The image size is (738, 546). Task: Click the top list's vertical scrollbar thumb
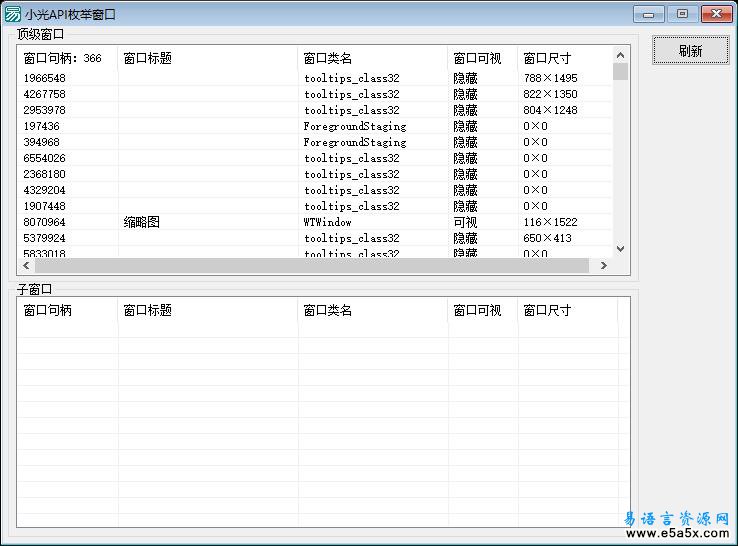coord(620,72)
